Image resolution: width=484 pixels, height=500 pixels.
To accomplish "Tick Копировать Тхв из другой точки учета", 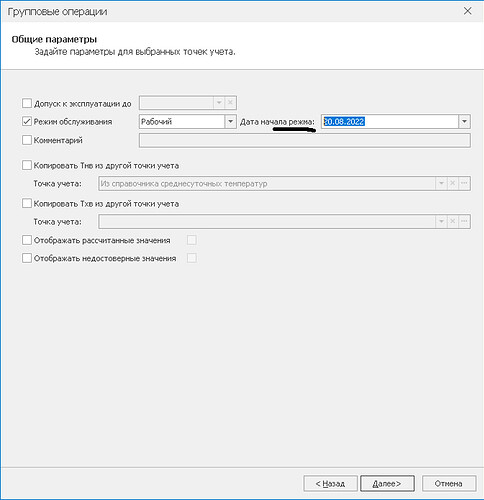I will point(27,203).
